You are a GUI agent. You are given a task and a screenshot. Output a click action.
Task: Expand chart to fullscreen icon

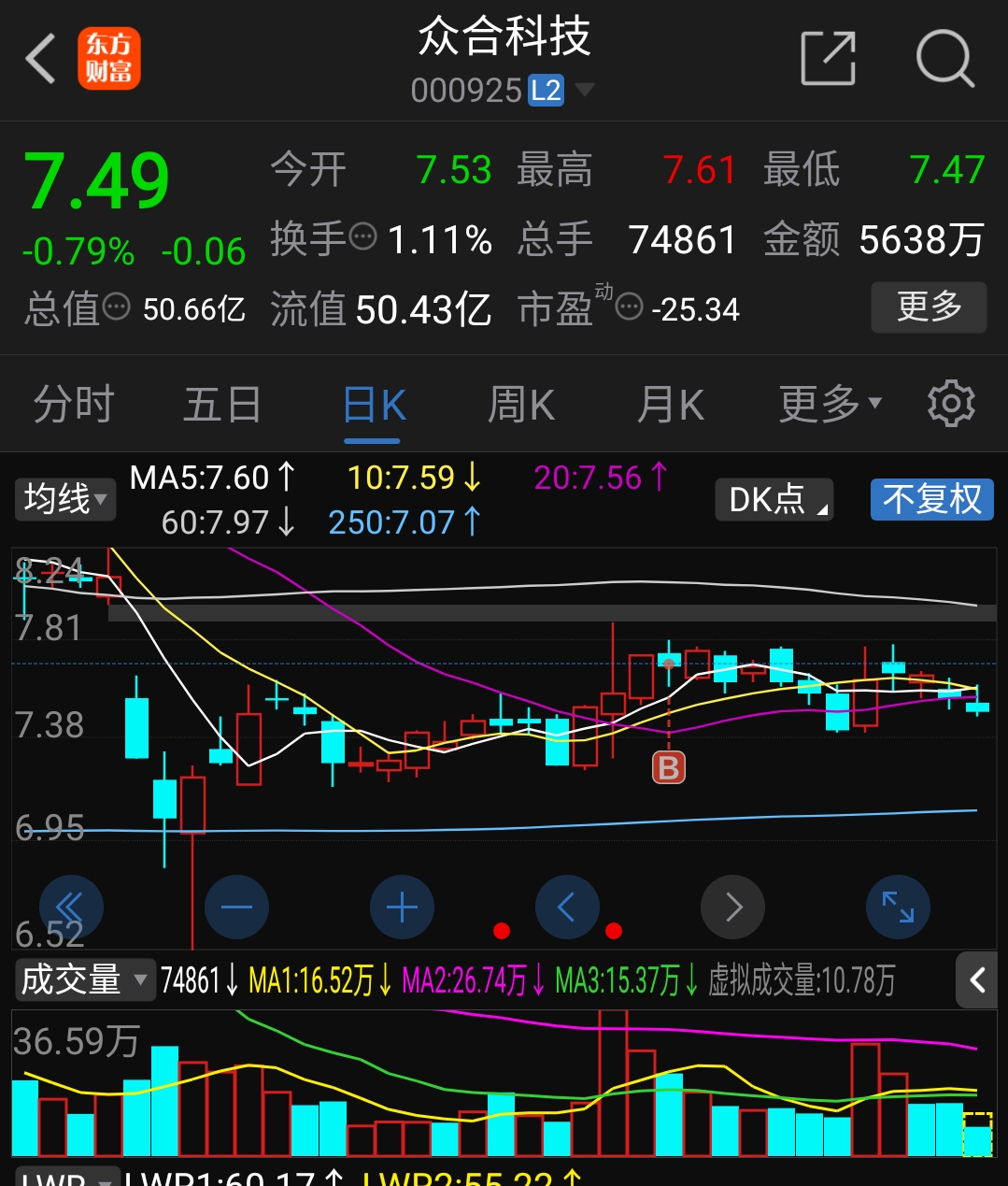tap(898, 907)
